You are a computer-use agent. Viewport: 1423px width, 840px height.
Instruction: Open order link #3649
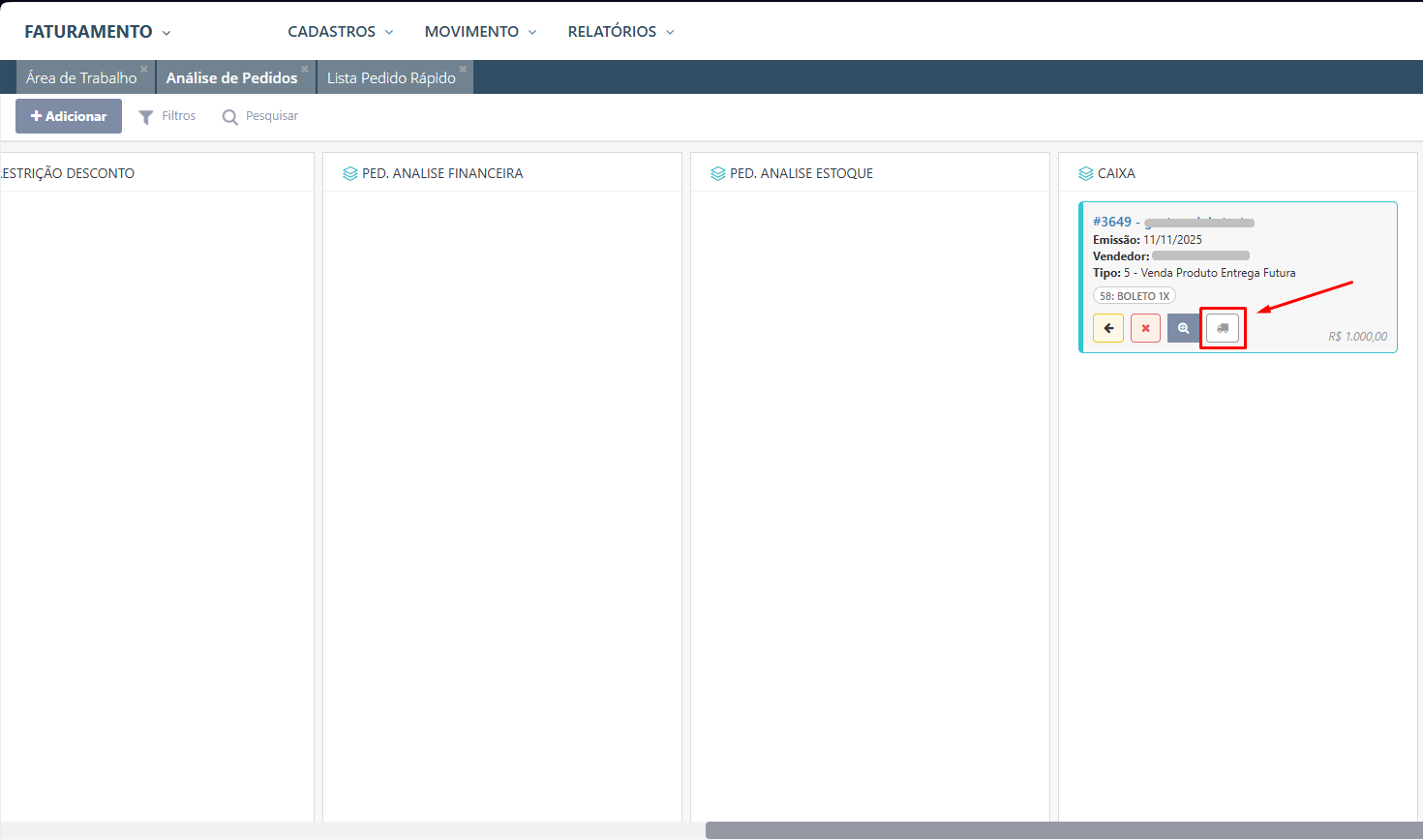(x=1111, y=222)
